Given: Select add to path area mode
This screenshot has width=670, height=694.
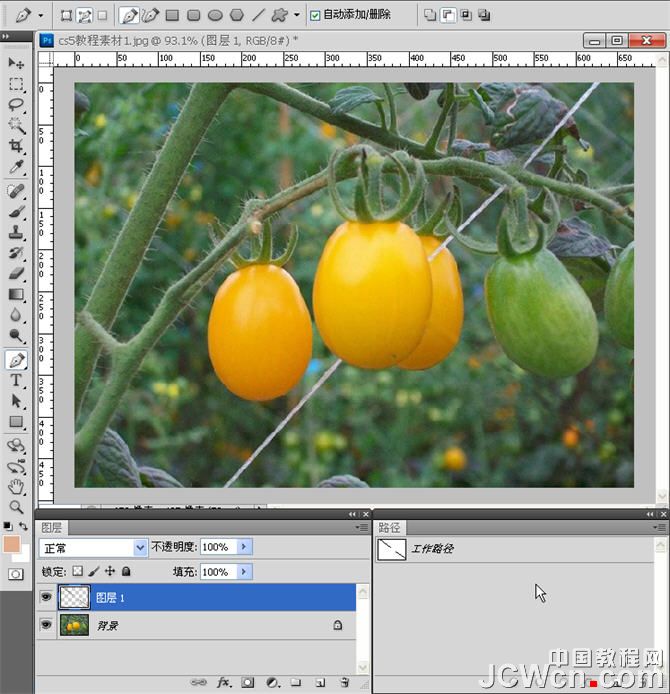Looking at the screenshot, I should (x=429, y=15).
